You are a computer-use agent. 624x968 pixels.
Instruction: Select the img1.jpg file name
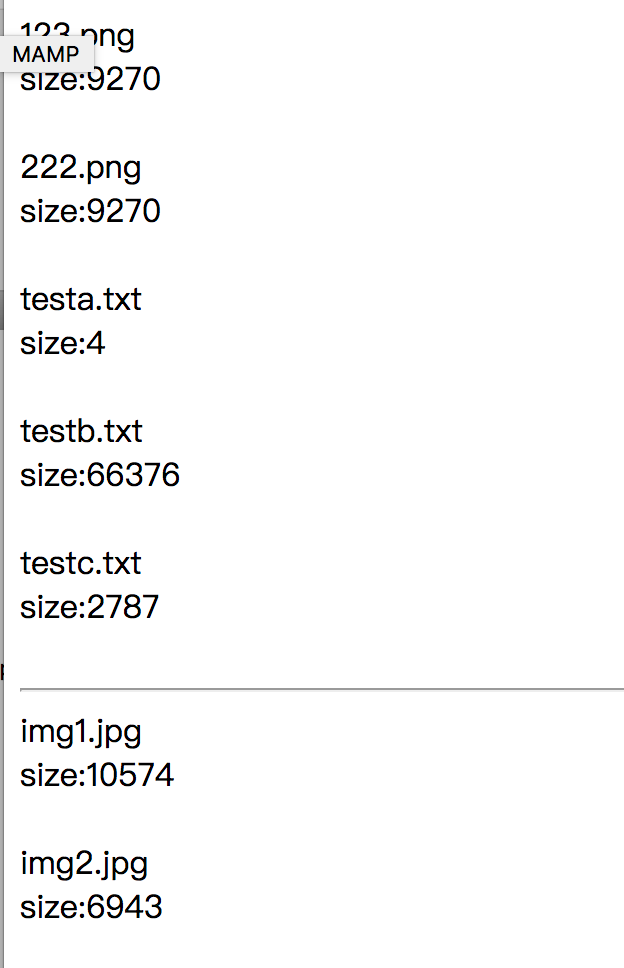pyautogui.click(x=81, y=733)
